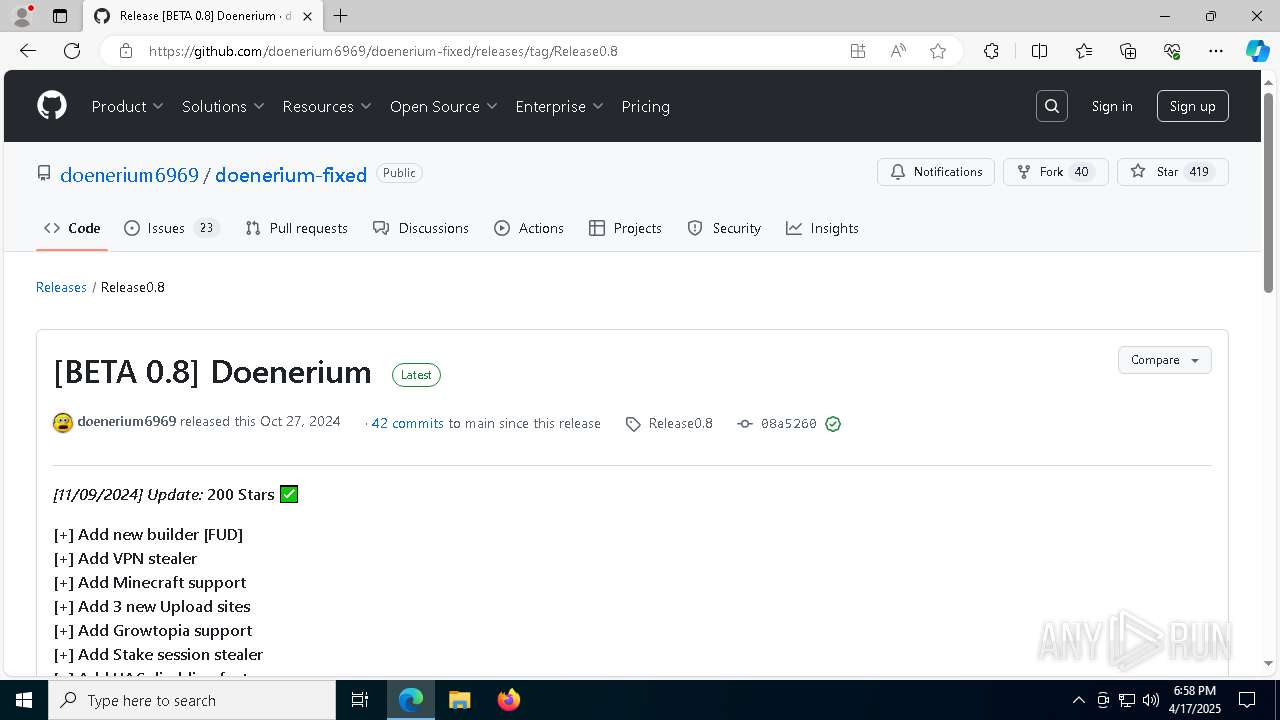Open the Pull requests tab
The width and height of the screenshot is (1280, 720).
pos(296,228)
